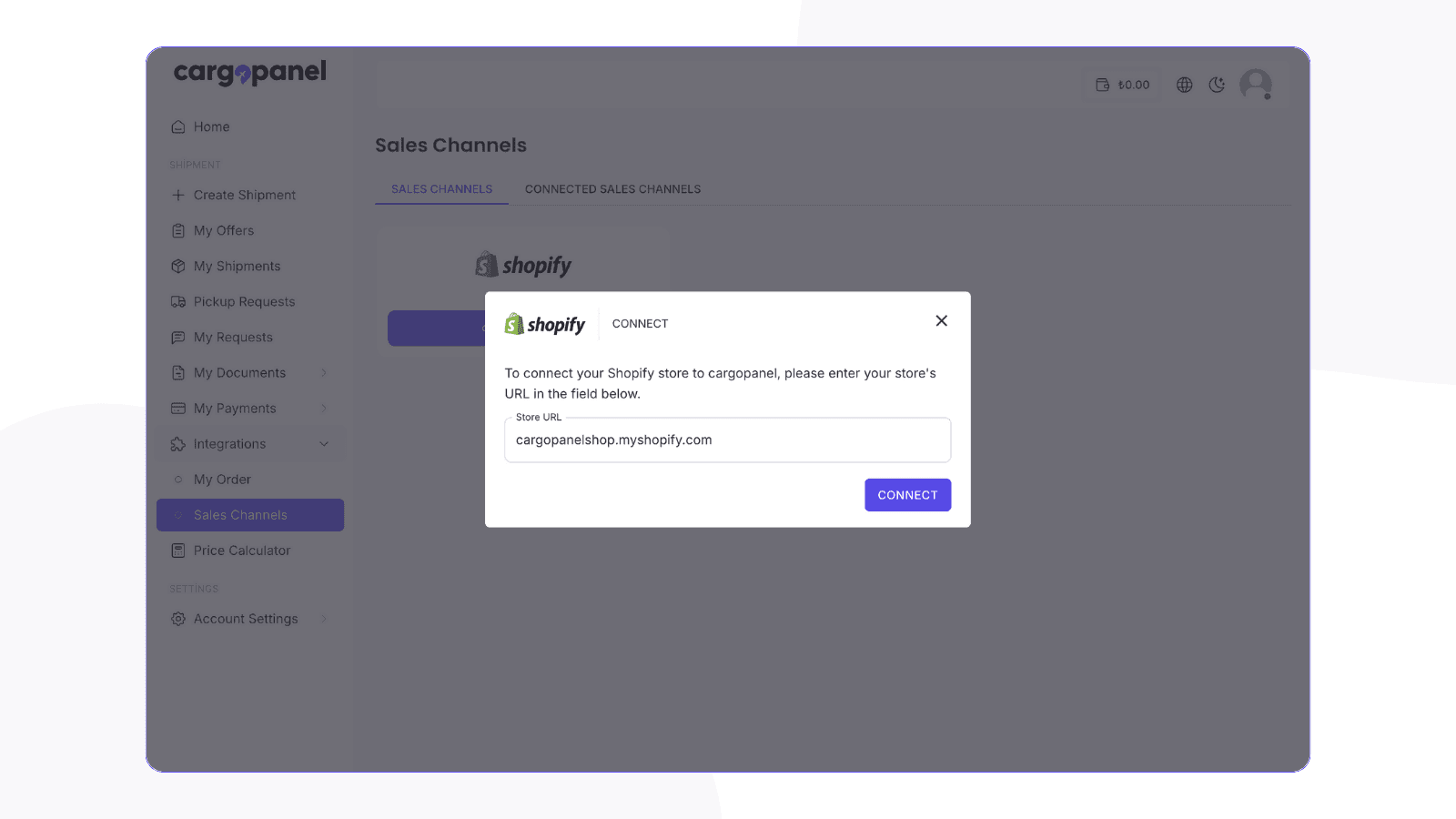Select the My Order radio bullet
This screenshot has height=819, width=1456.
coord(178,479)
